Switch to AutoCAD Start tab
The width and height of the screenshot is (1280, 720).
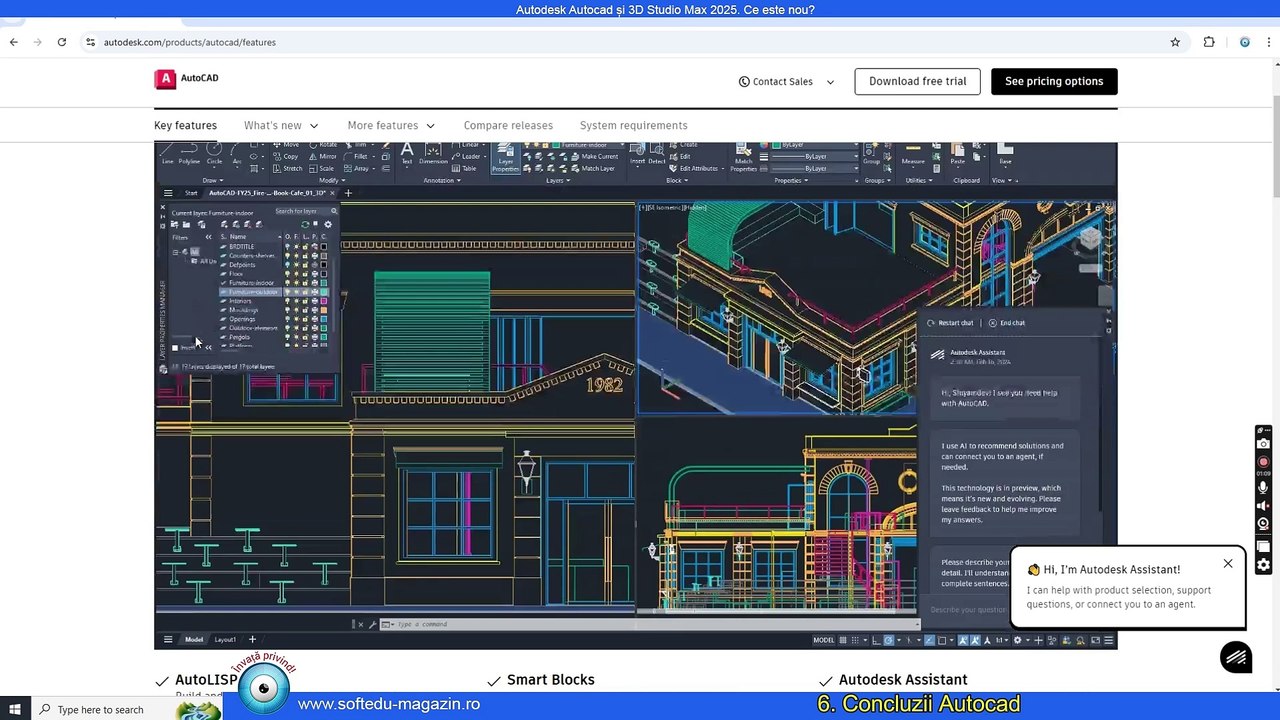tap(191, 193)
